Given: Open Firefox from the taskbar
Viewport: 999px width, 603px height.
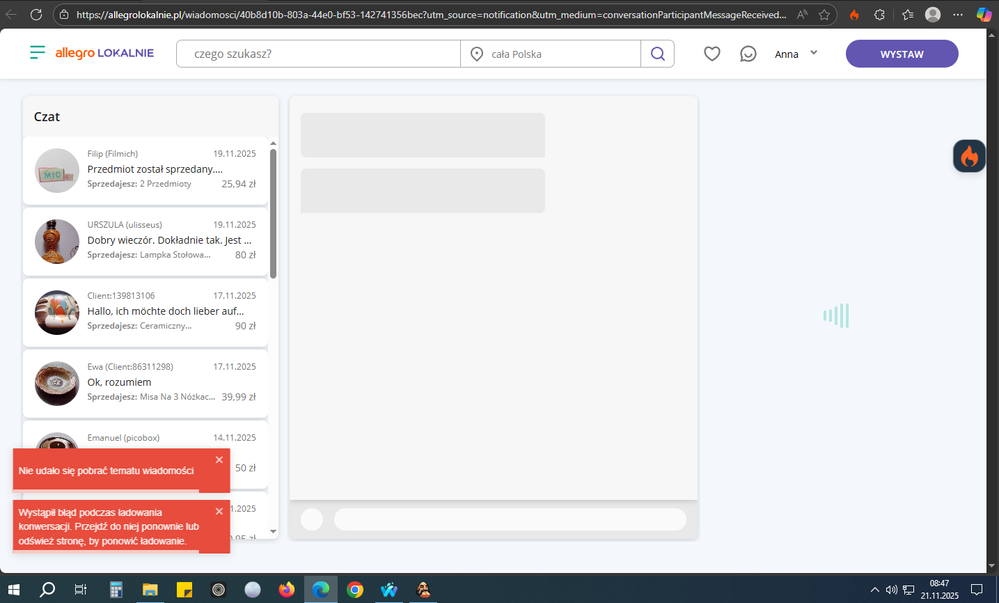Looking at the screenshot, I should (287, 589).
